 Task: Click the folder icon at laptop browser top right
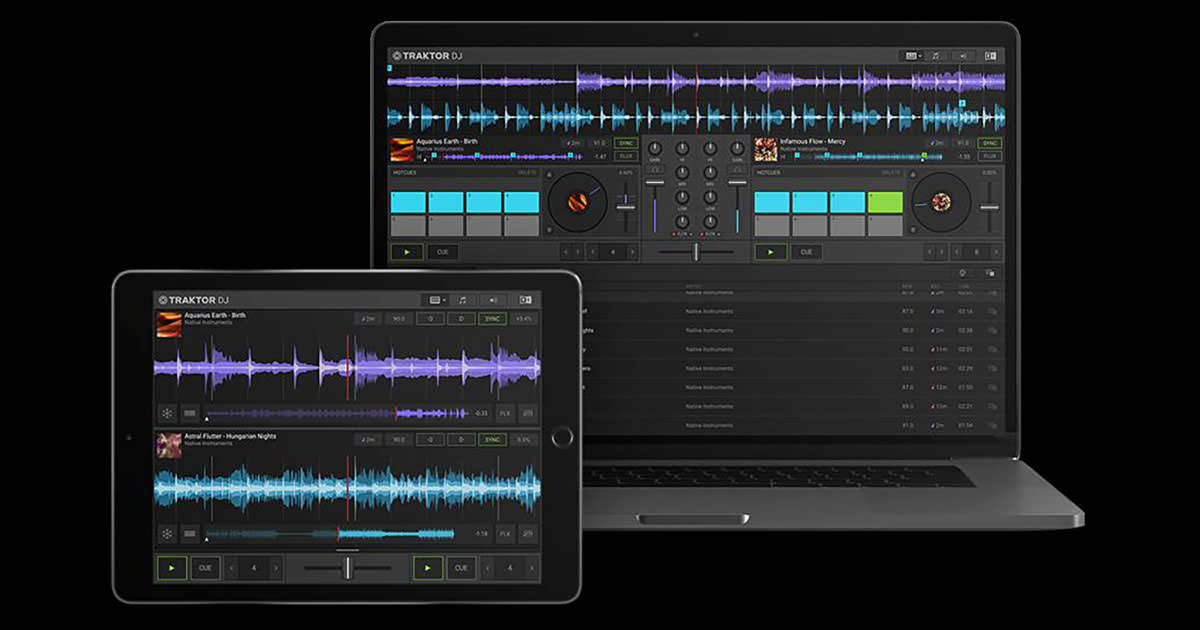(990, 273)
